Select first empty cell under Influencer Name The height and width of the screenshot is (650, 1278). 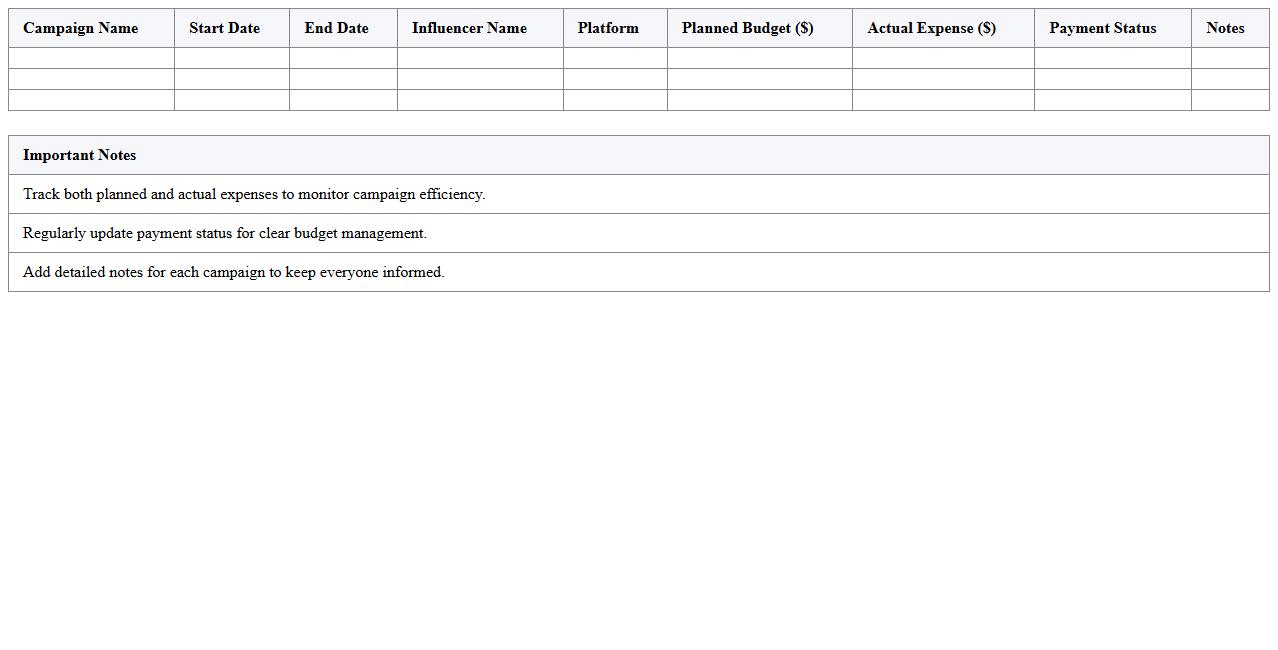(480, 58)
